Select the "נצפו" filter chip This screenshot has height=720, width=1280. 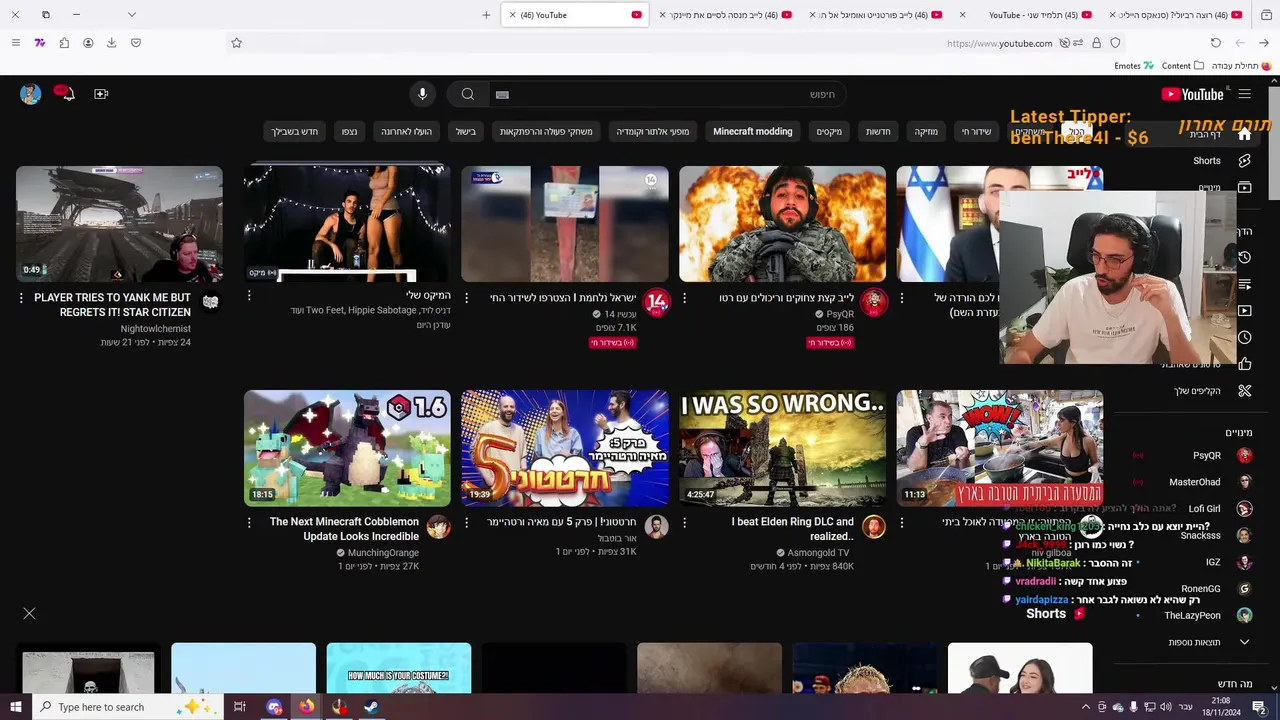pyautogui.click(x=349, y=131)
